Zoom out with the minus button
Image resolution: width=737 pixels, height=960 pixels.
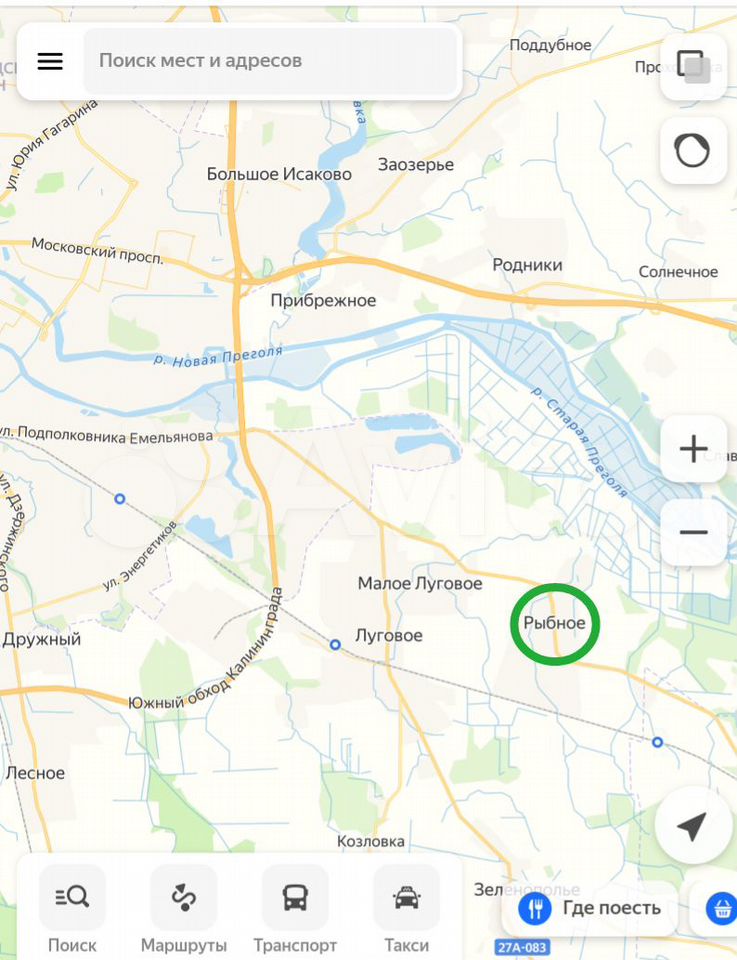(x=694, y=532)
